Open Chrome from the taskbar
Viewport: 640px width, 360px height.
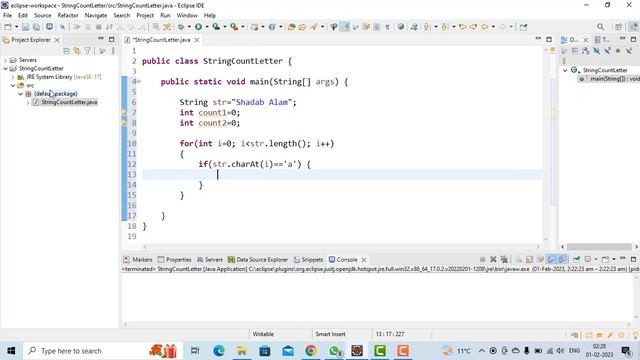click(x=311, y=351)
